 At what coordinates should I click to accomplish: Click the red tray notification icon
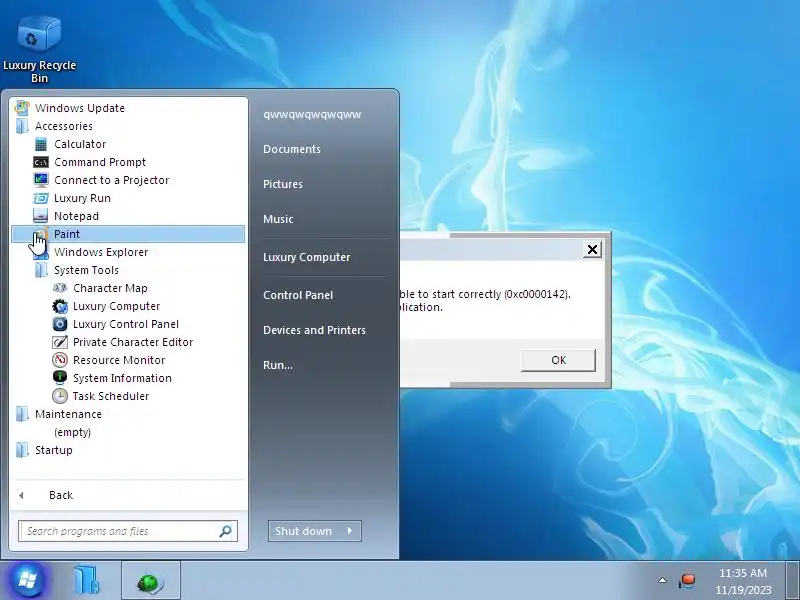pyautogui.click(x=687, y=581)
